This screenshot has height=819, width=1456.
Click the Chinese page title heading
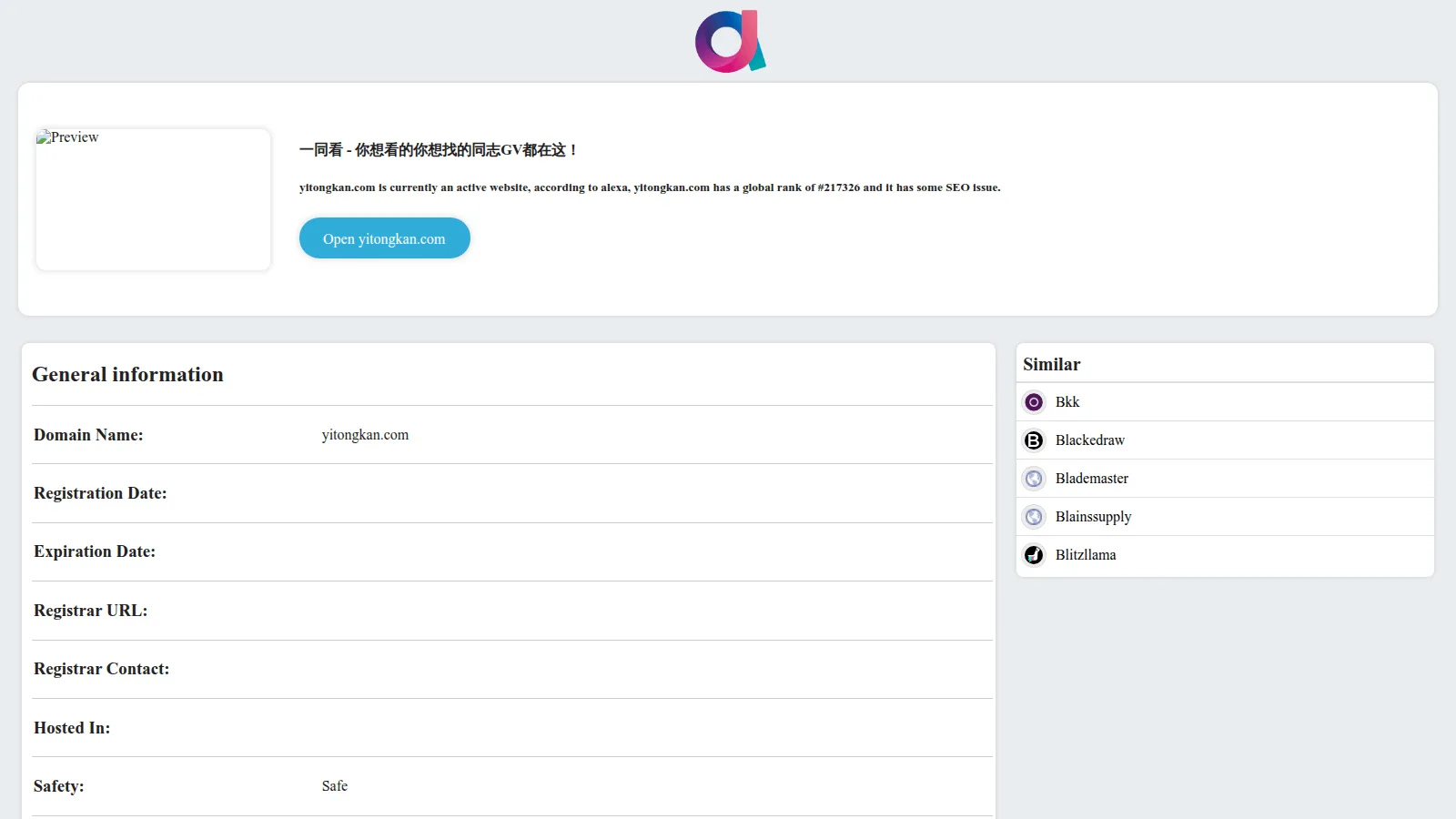(439, 150)
